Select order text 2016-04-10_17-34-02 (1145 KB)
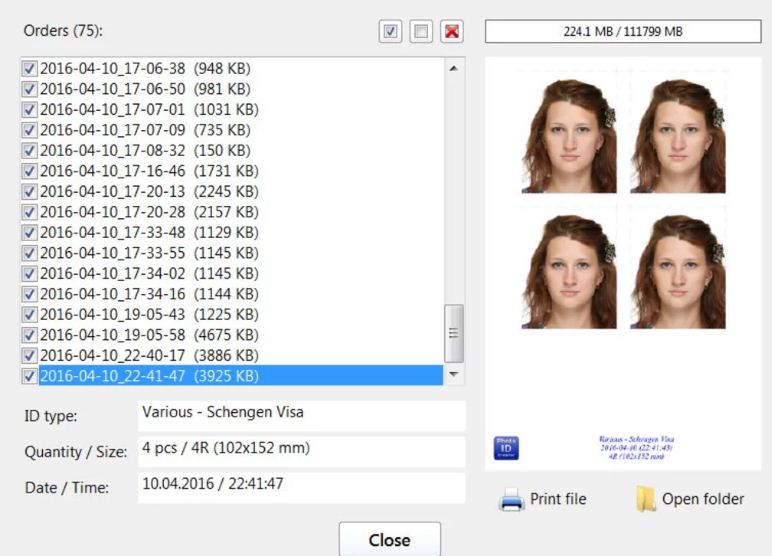This screenshot has width=772, height=556. coord(149,273)
